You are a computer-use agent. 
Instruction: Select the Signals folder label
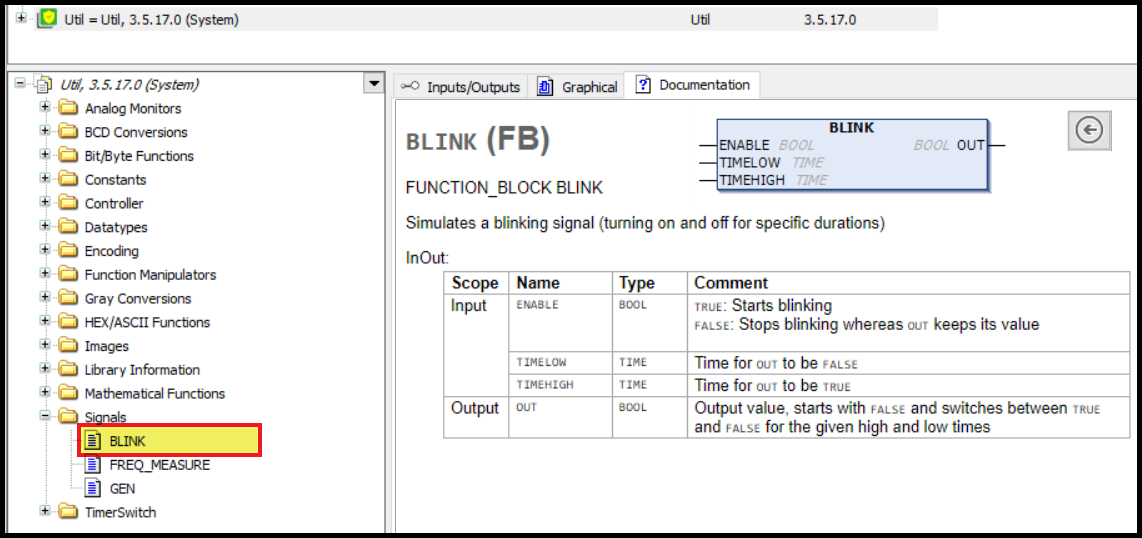106,417
